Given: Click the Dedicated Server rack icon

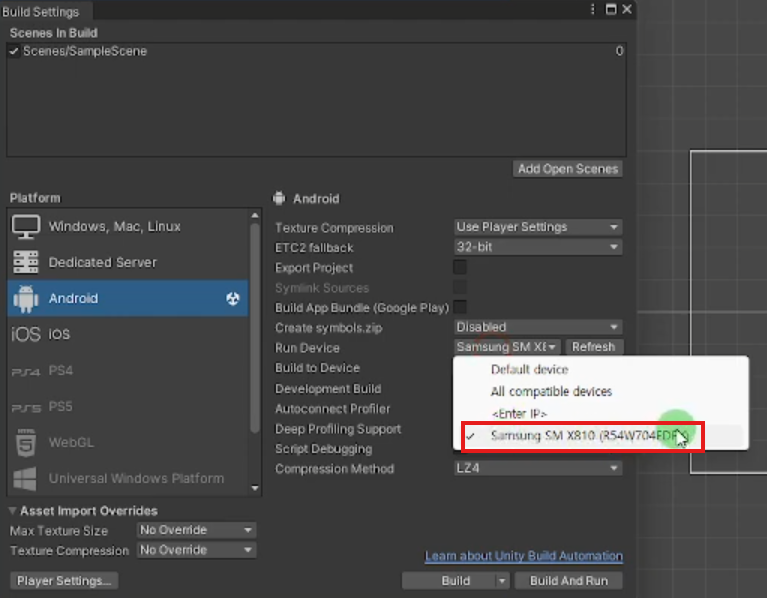Looking at the screenshot, I should tap(26, 263).
